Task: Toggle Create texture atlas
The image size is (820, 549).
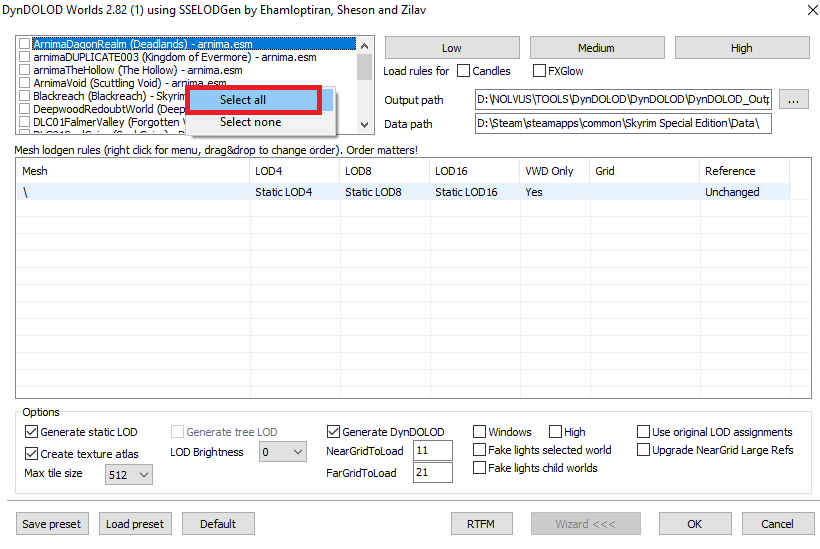Action: 31,454
